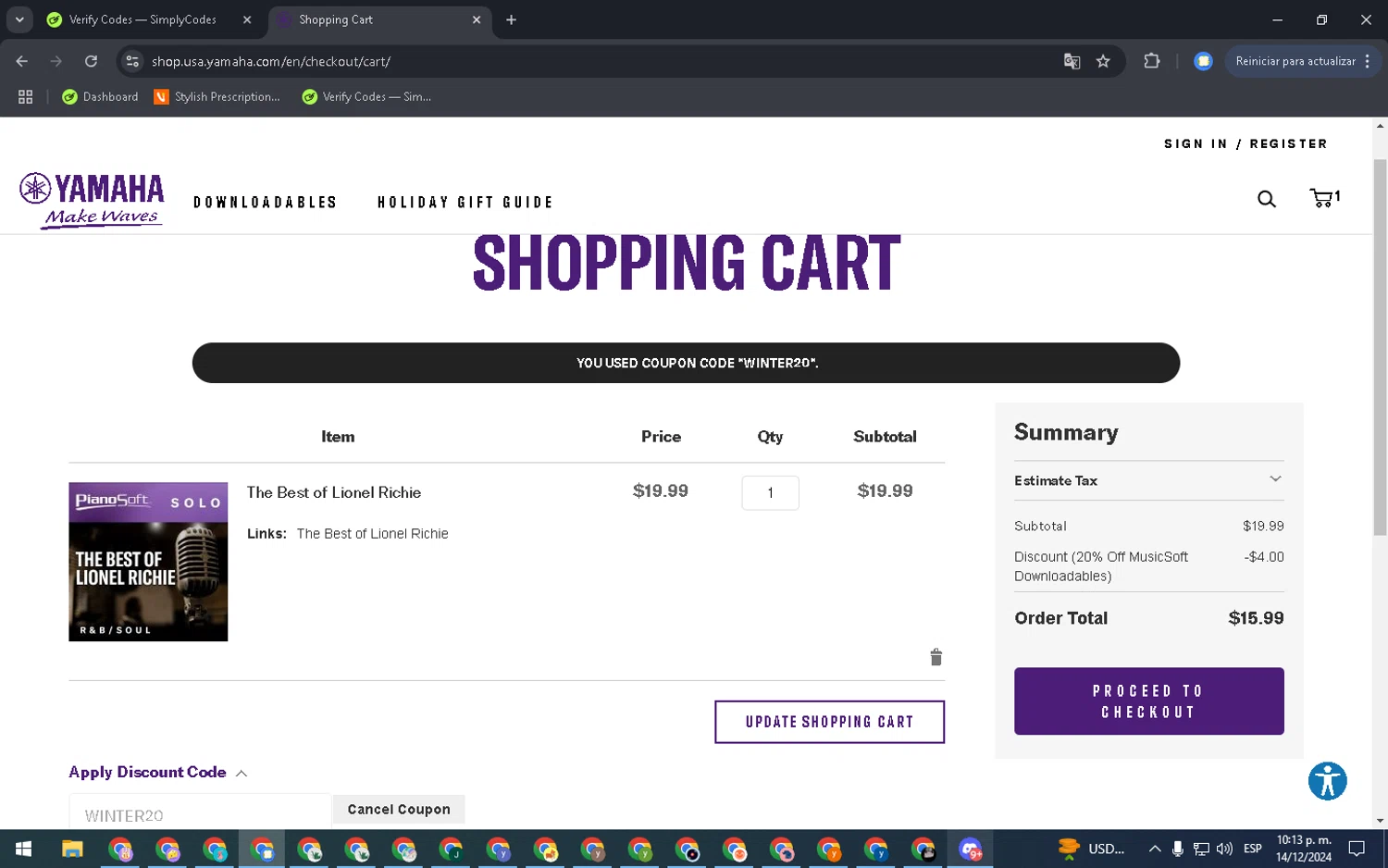Open Verify Codes bookmark
The height and width of the screenshot is (868, 1388).
click(366, 96)
